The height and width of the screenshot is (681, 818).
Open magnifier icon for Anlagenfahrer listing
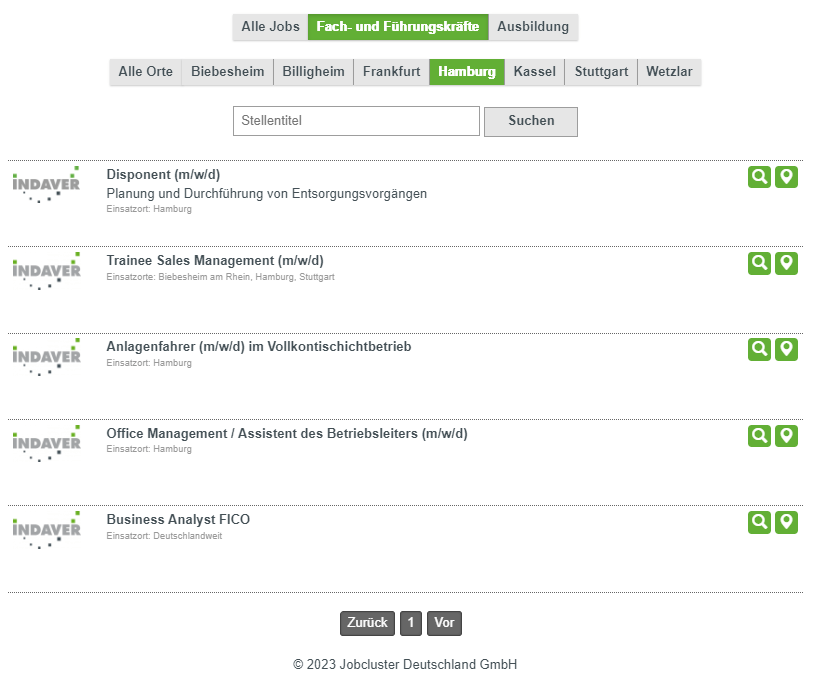pos(759,349)
